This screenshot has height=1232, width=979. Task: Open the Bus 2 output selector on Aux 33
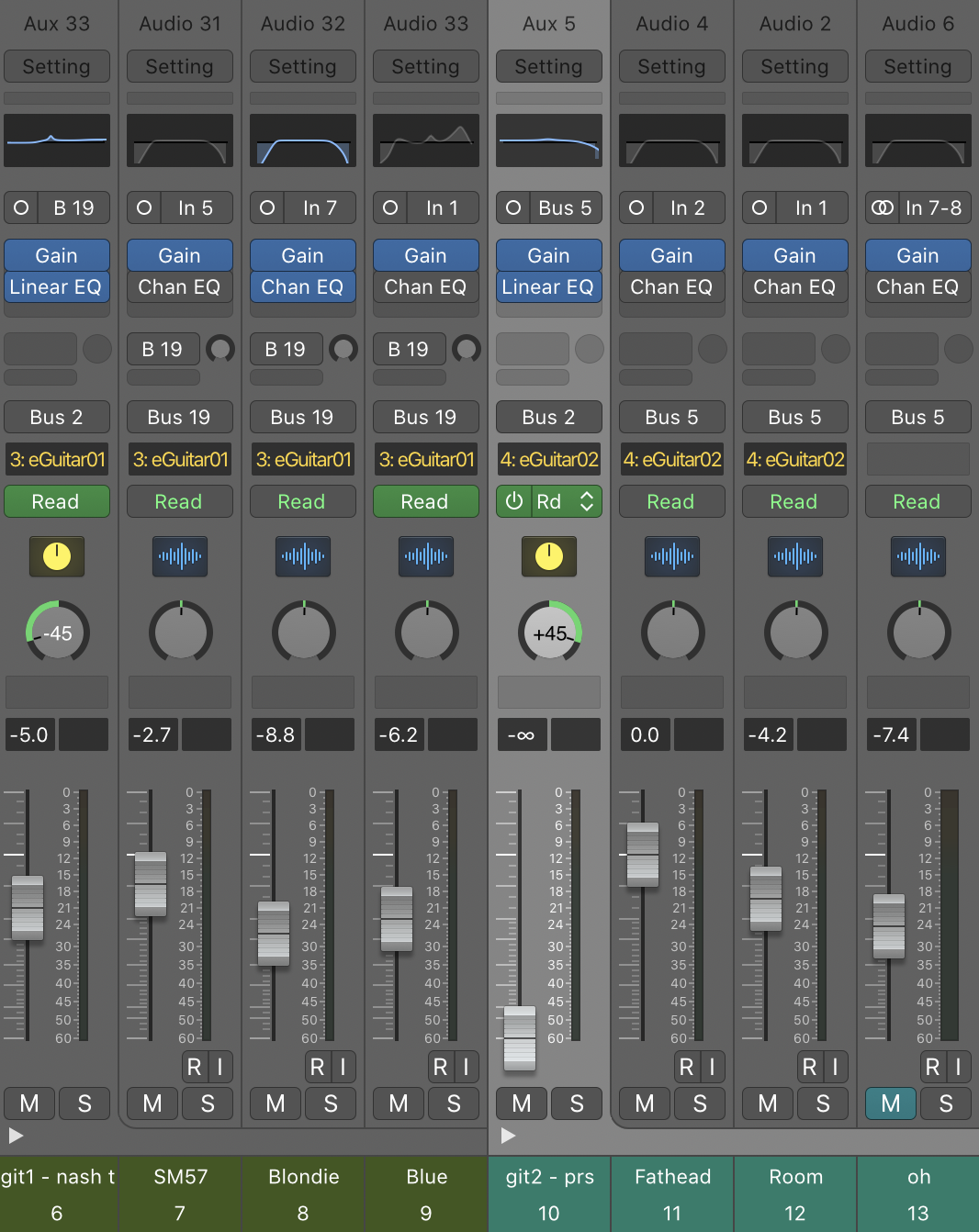click(57, 417)
